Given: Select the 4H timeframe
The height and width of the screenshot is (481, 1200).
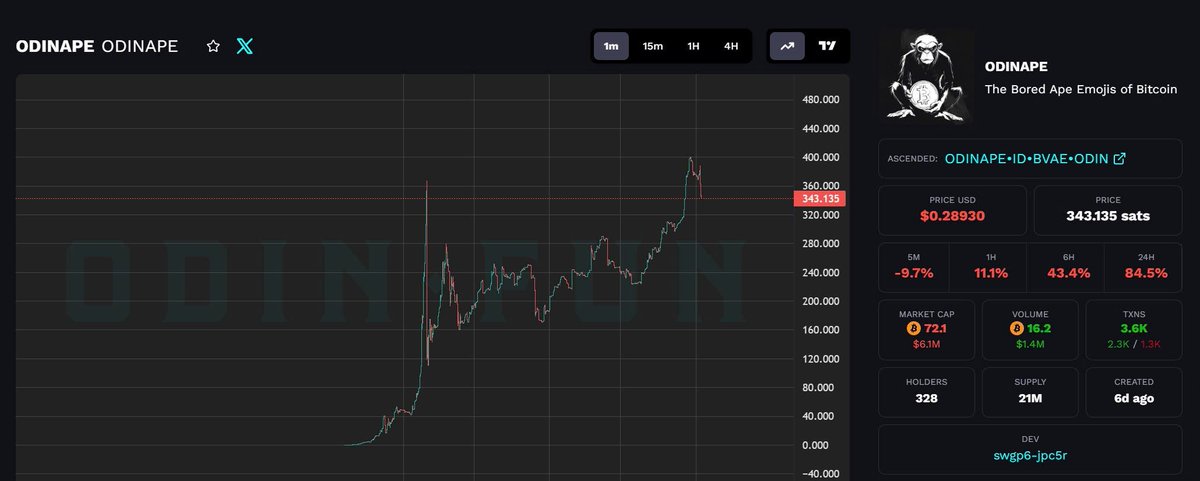Looking at the screenshot, I should [731, 46].
